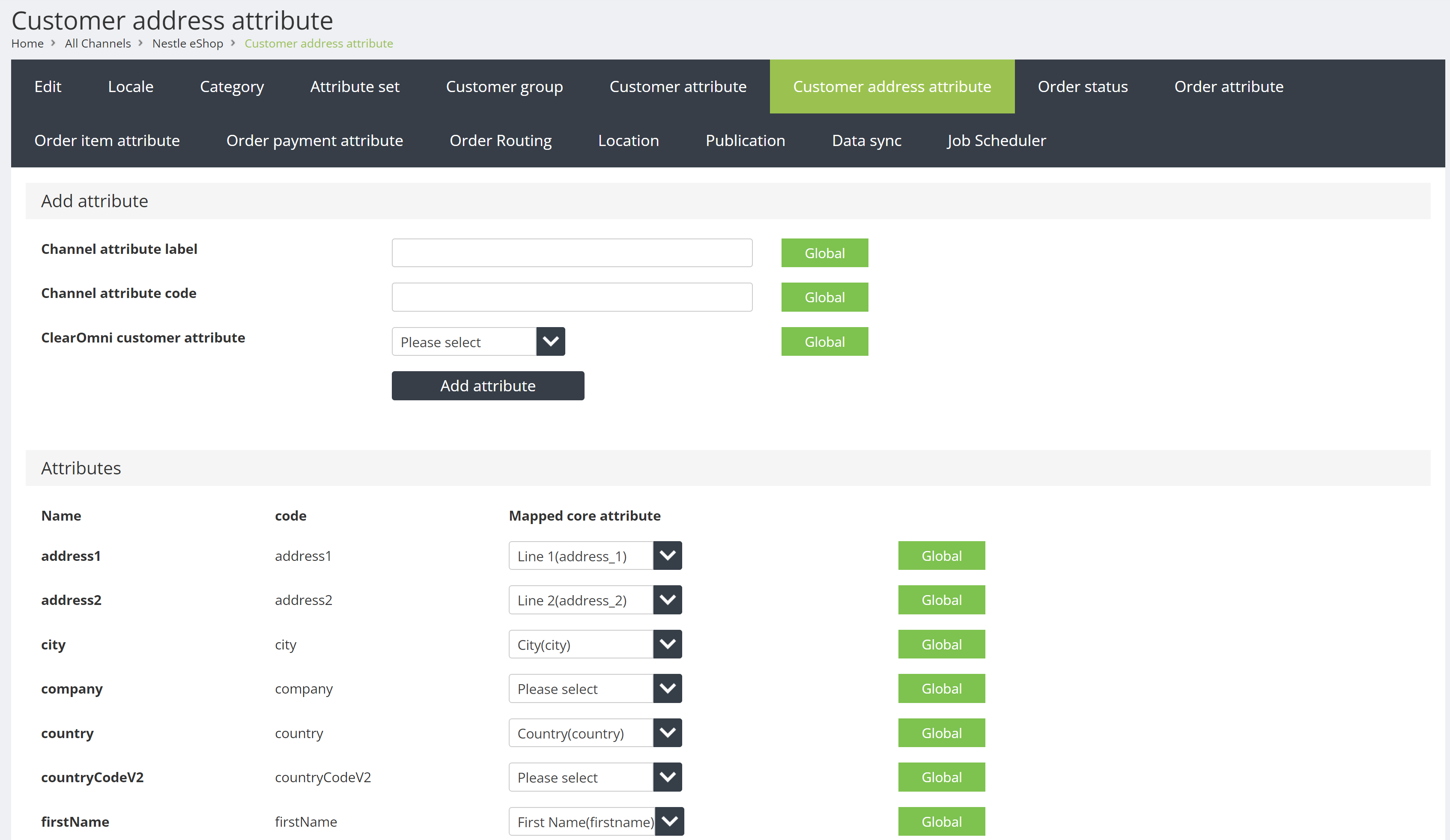The width and height of the screenshot is (1450, 840).
Task: Switch to Order payment attribute tab
Action: tap(315, 140)
